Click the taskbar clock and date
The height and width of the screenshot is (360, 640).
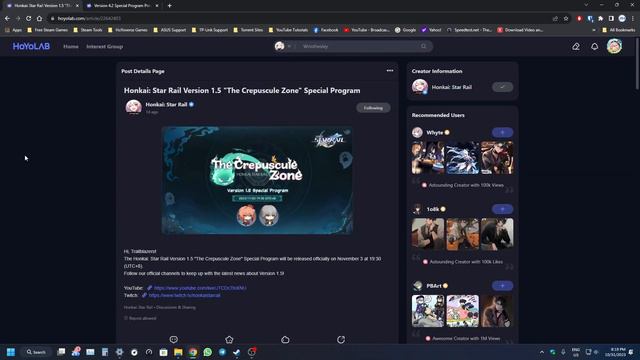[x=617, y=352]
